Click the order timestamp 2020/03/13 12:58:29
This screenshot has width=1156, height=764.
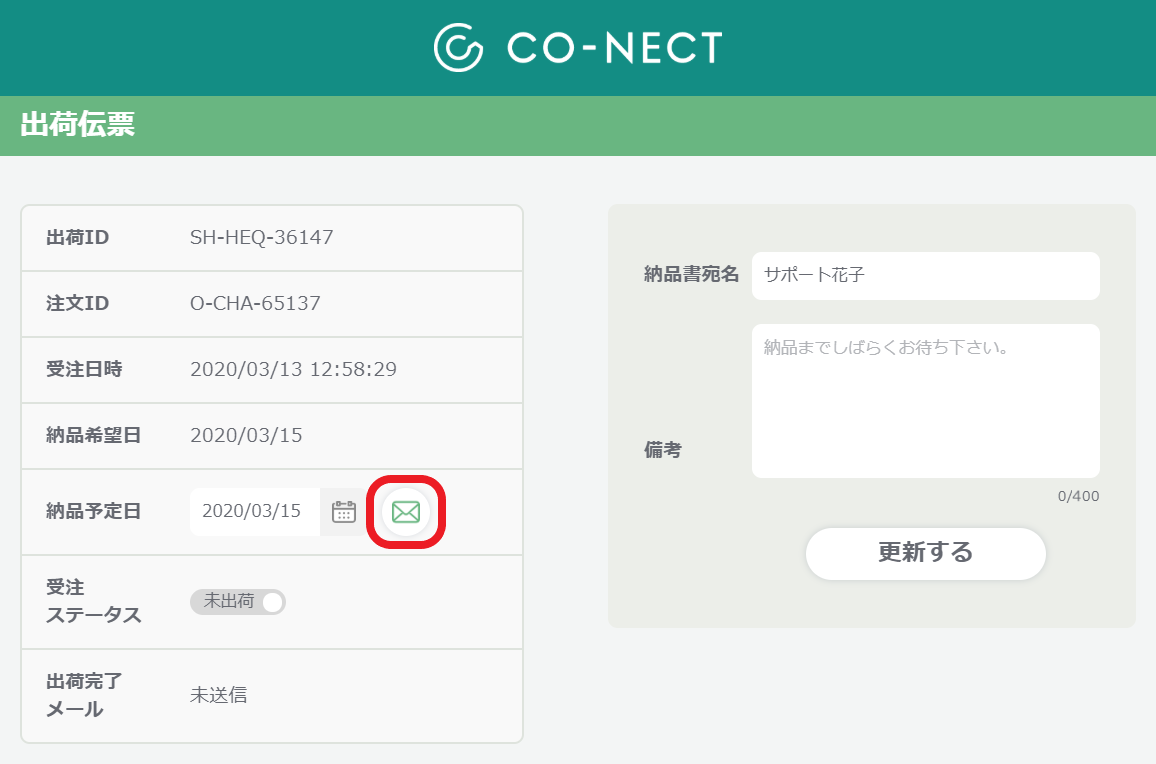pos(293,369)
